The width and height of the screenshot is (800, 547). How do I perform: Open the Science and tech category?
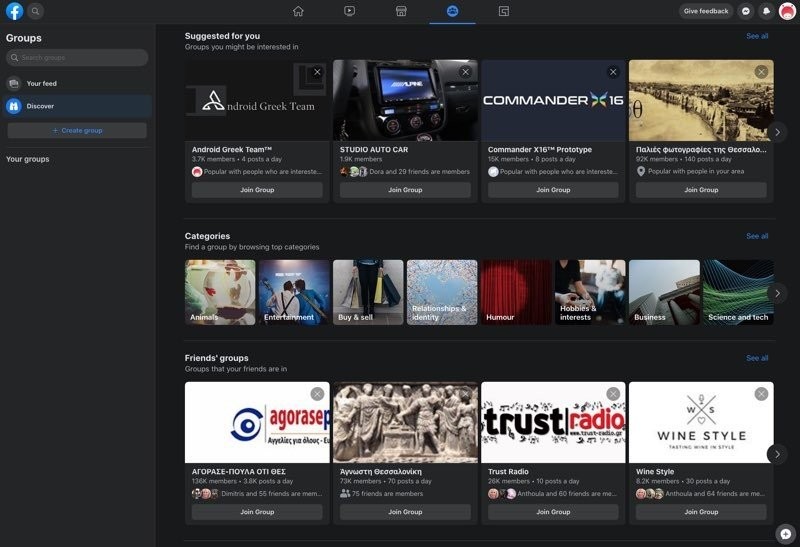coord(738,292)
